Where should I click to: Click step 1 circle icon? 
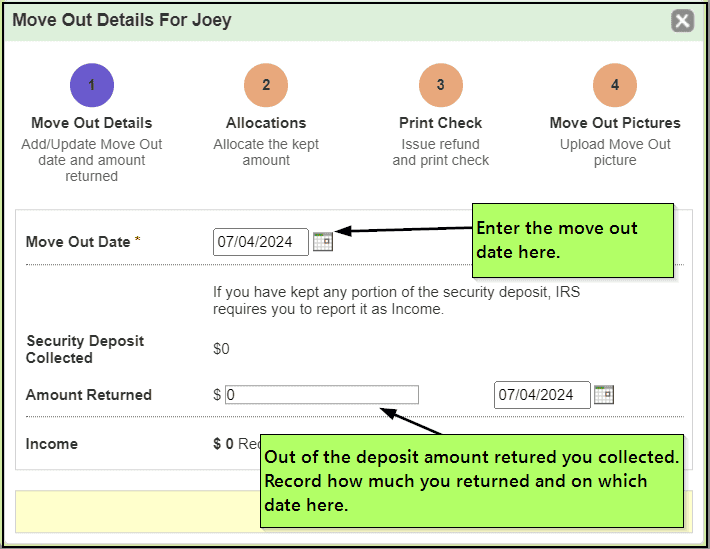[91, 85]
